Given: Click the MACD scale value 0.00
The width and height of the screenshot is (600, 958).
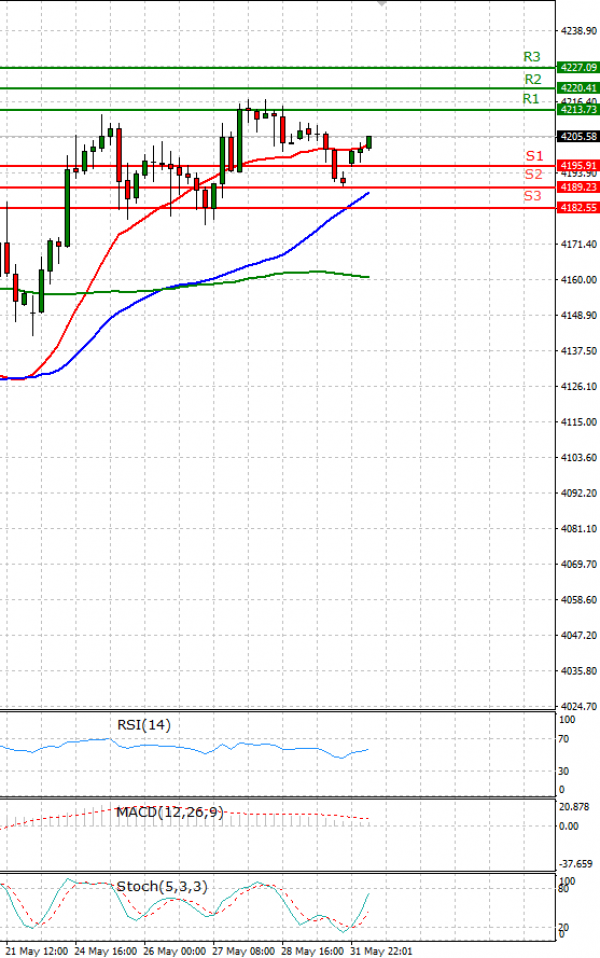Looking at the screenshot, I should click(569, 826).
